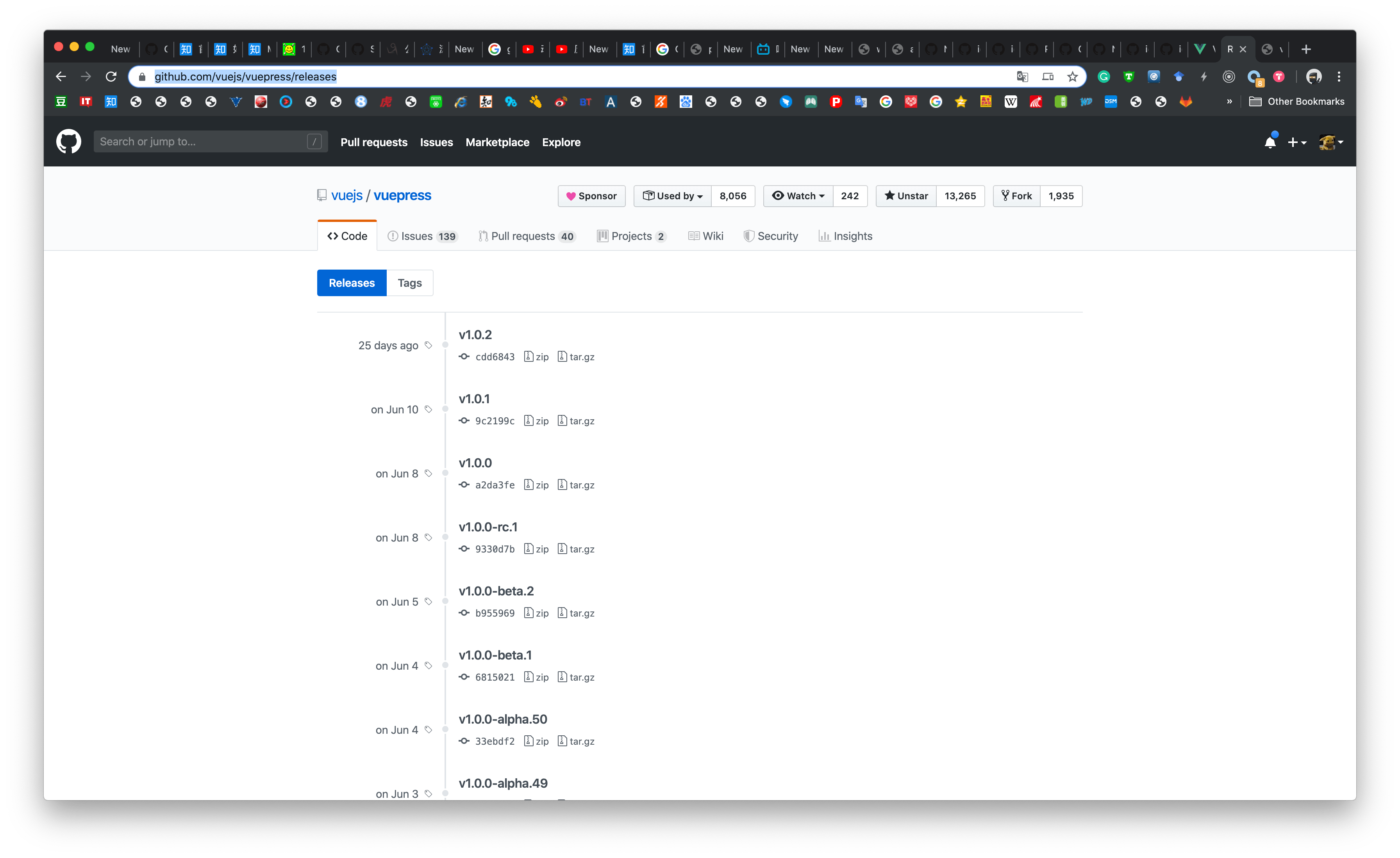Open Google Translate icon in address bar
1400x858 pixels.
(1022, 76)
